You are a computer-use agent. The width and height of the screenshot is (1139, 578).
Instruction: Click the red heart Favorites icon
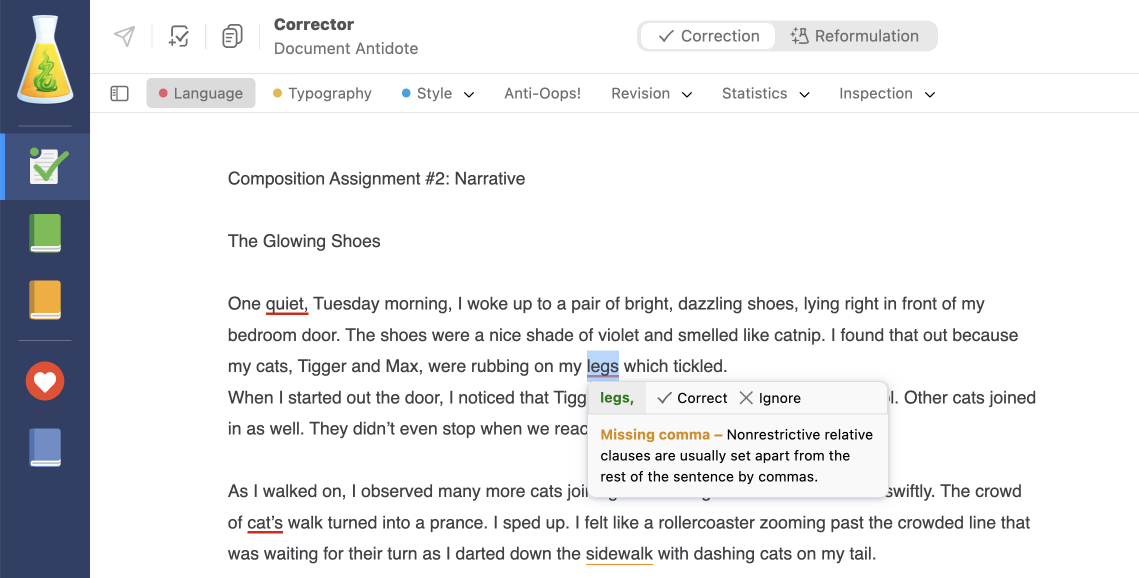44,381
